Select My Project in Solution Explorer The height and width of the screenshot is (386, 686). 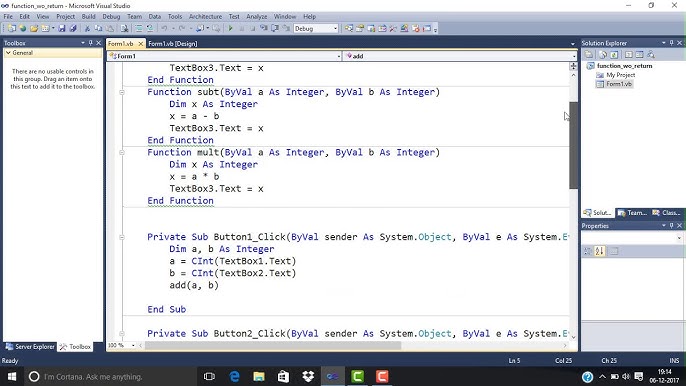point(620,75)
